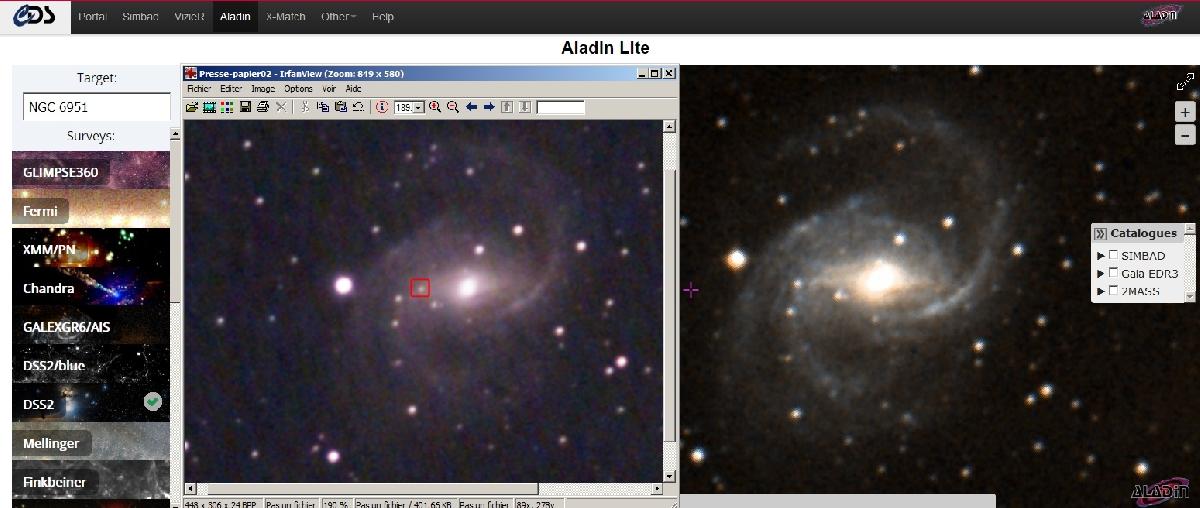The width and height of the screenshot is (1200, 508).
Task: Expand the 2MASS catalogue entry
Action: click(x=1101, y=291)
